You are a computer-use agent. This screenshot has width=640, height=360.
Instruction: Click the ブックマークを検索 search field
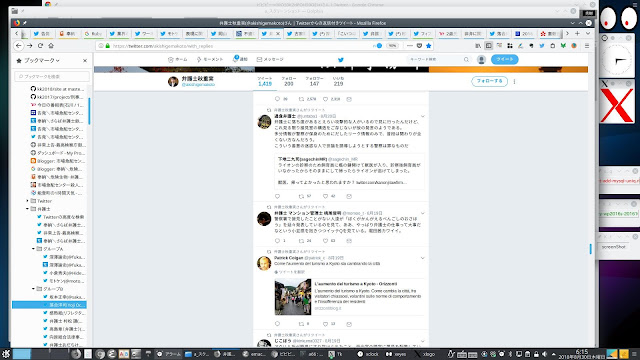pyautogui.click(x=52, y=76)
